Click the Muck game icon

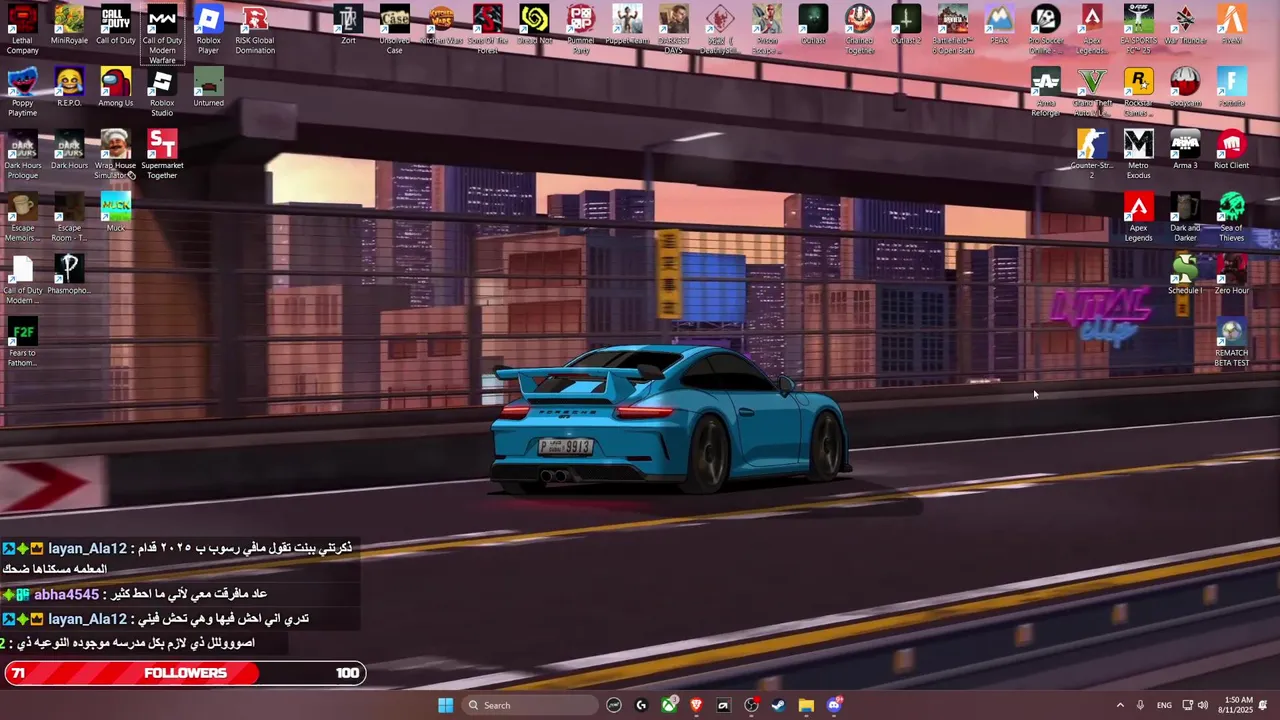point(115,213)
